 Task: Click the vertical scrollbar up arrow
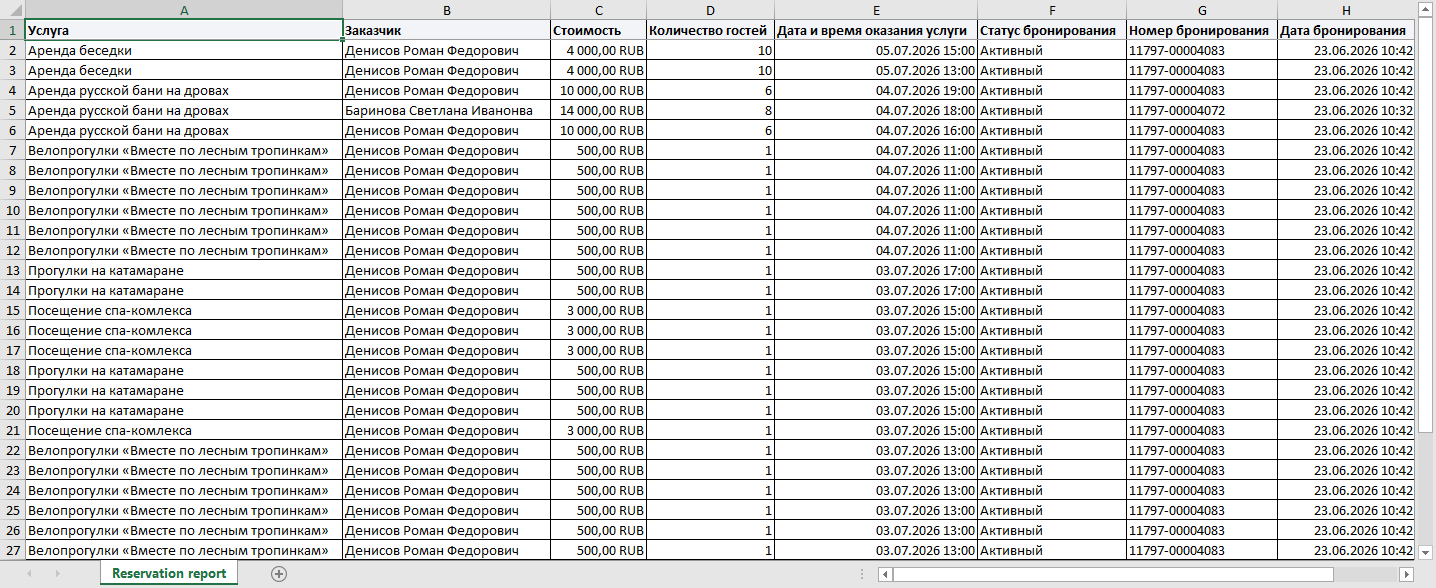click(1425, 9)
